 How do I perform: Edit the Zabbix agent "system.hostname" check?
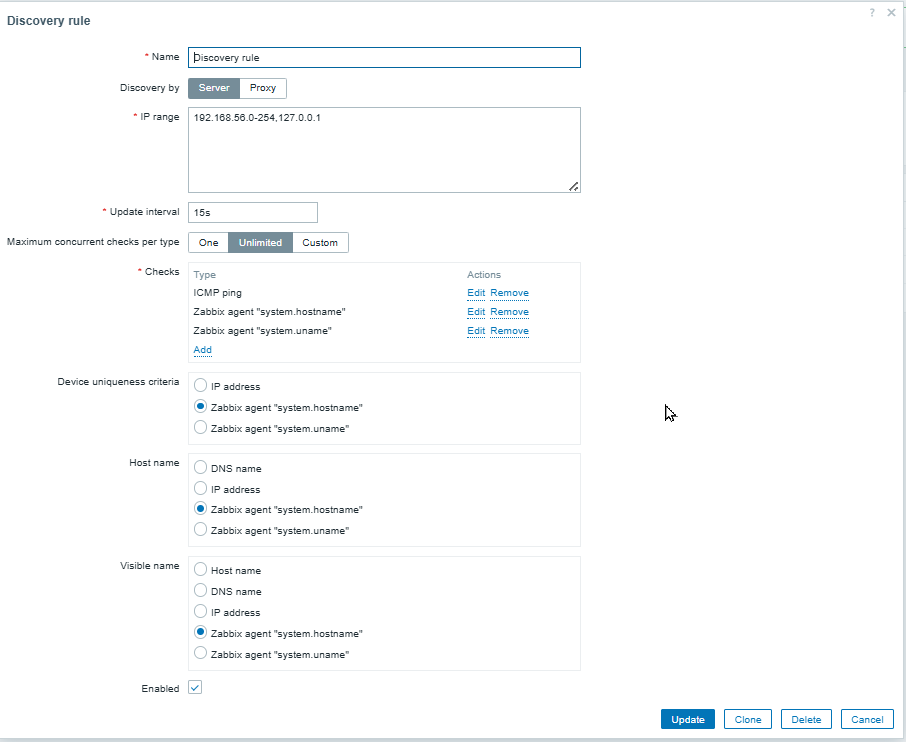476,312
